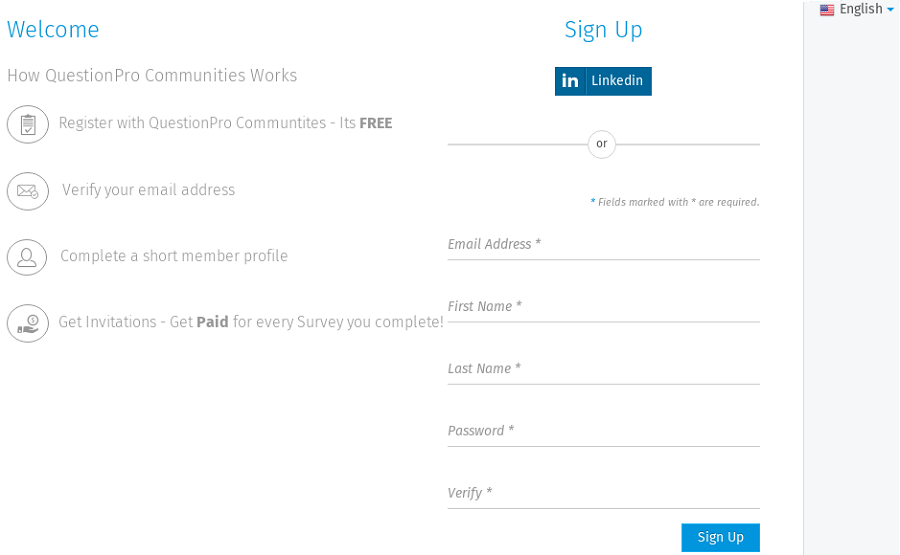Focus the Verify password field
The height and width of the screenshot is (555, 900).
coord(603,493)
